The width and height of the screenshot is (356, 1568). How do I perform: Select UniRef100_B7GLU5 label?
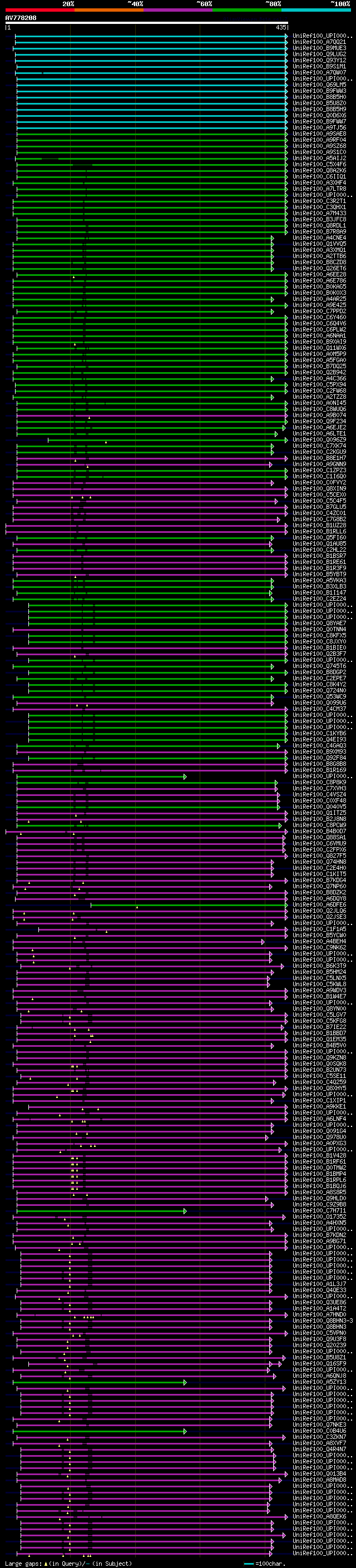coord(319,507)
